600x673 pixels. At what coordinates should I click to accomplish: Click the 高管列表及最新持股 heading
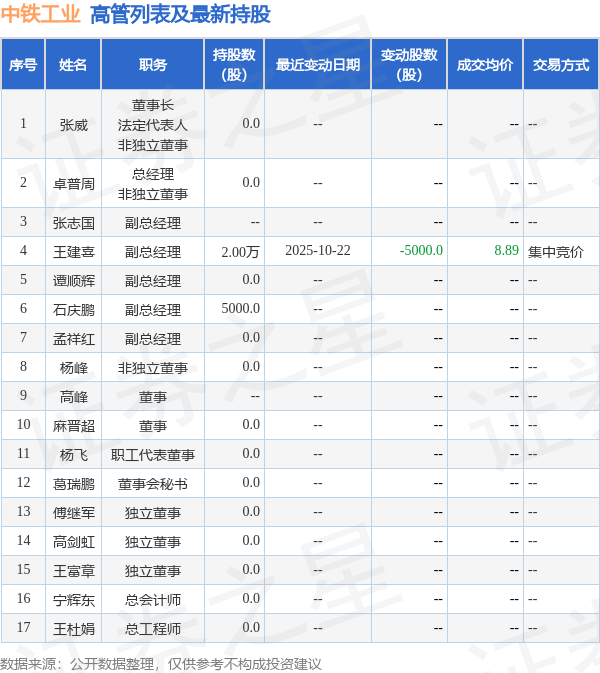181,14
